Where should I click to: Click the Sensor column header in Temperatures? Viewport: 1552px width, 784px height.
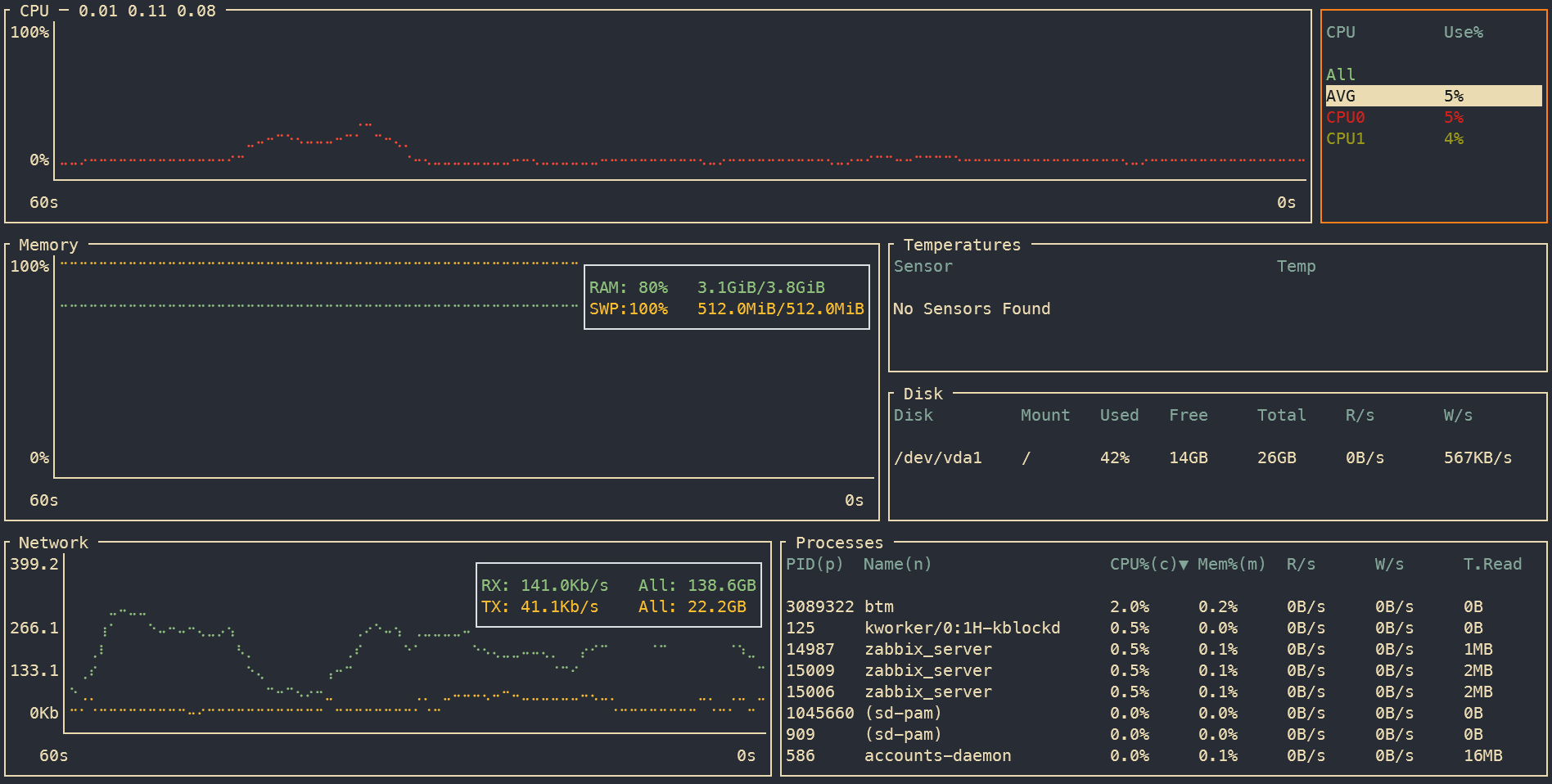click(x=923, y=266)
